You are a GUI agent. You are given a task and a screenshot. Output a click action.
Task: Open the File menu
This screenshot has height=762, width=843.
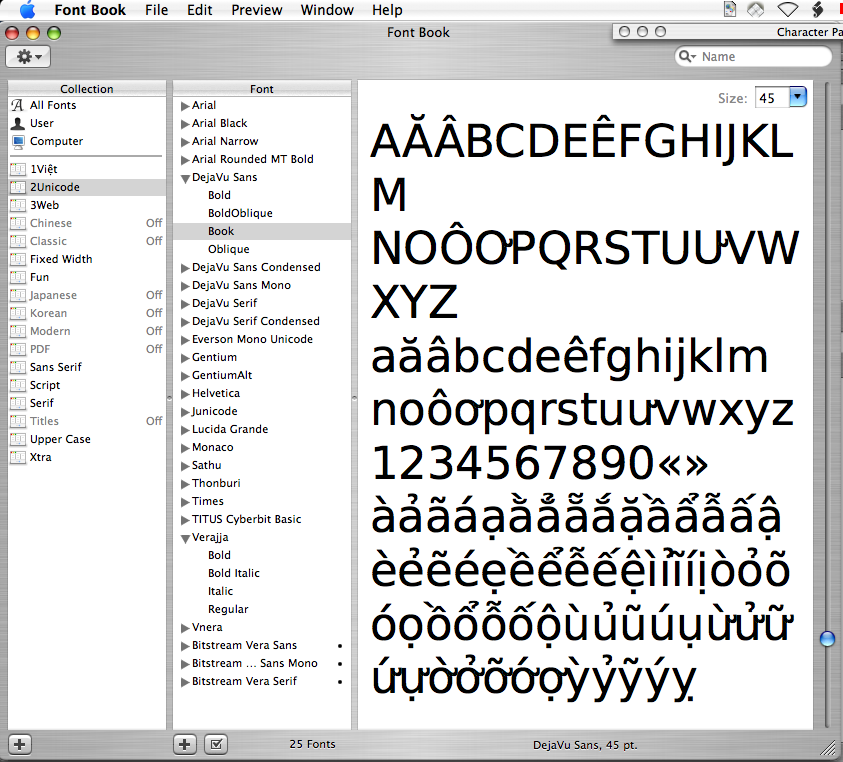(156, 10)
